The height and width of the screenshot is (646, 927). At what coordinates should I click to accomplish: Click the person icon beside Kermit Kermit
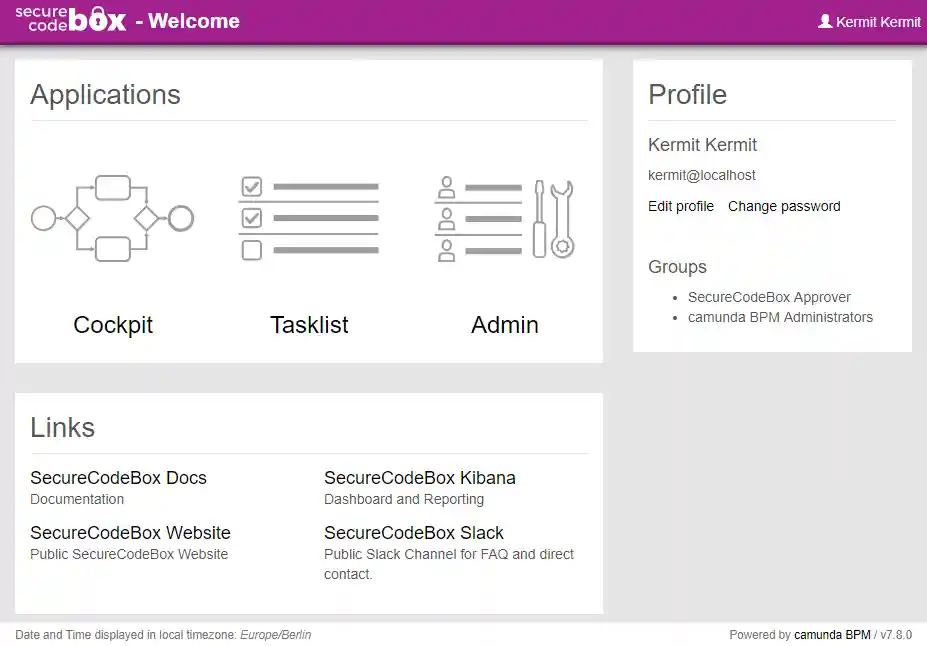[x=825, y=21]
